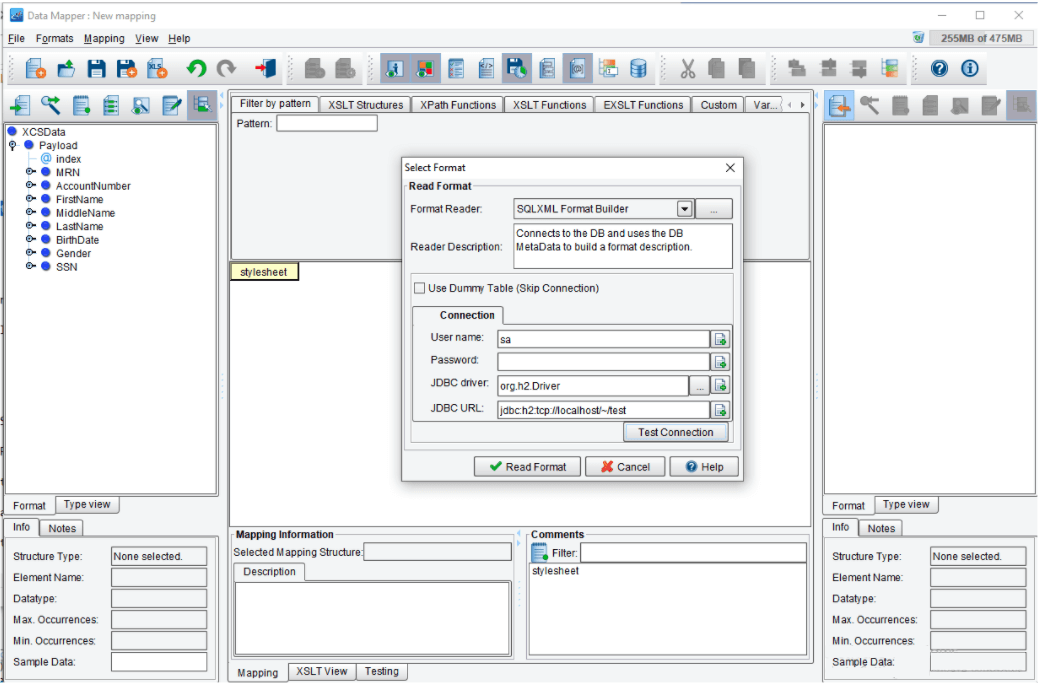Click the browse button beside Format Reader
This screenshot has width=1043, height=688.
714,210
